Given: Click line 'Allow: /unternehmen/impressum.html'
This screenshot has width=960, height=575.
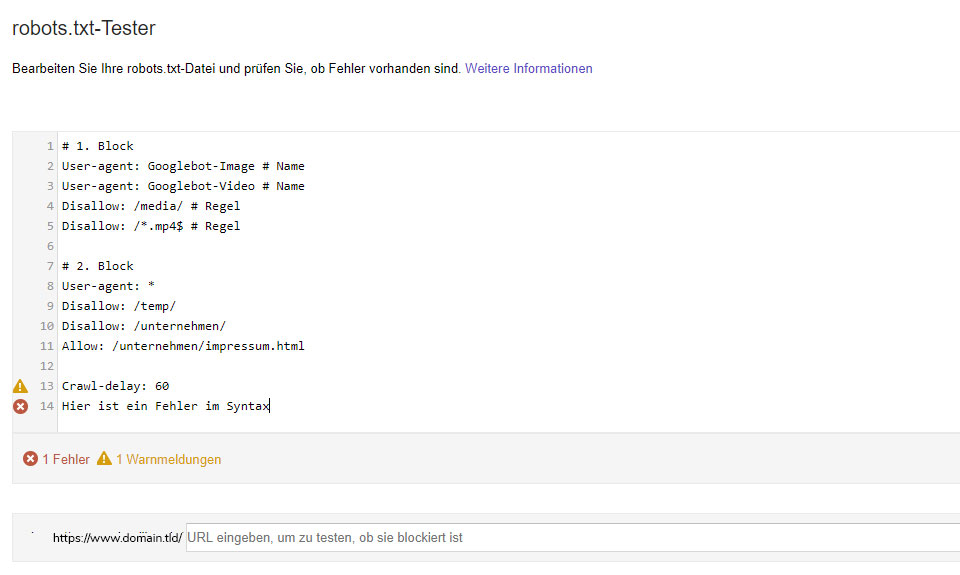Looking at the screenshot, I should coord(183,346).
